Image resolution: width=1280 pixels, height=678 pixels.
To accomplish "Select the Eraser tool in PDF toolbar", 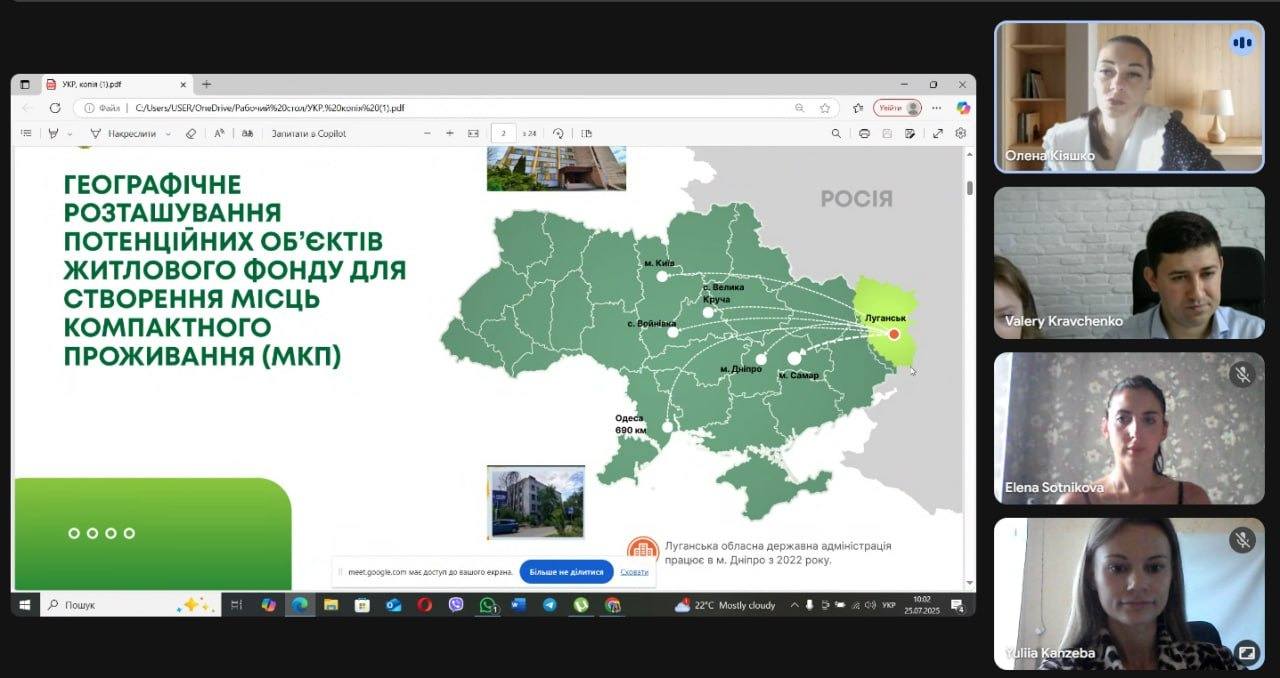I will [x=191, y=133].
